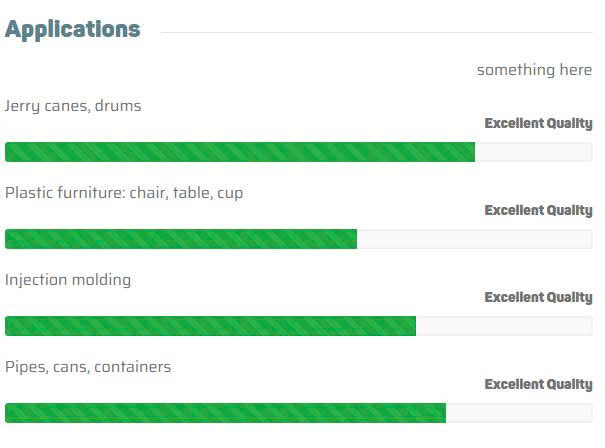Click the 'Pipes, cans, containers' label
This screenshot has height=448, width=605.
88,367
